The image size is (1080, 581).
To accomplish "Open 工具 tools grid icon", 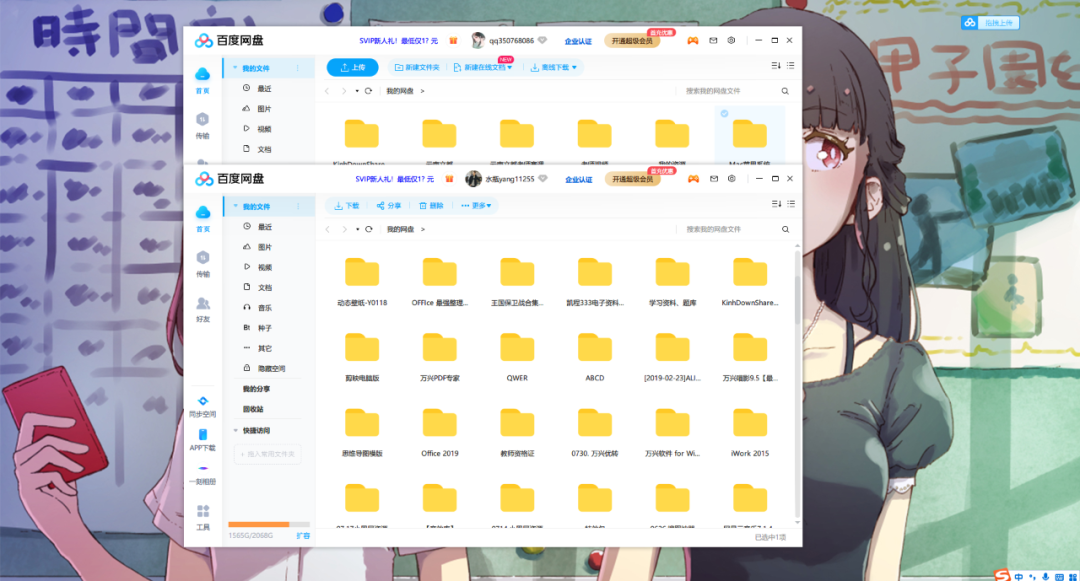I will click(202, 511).
